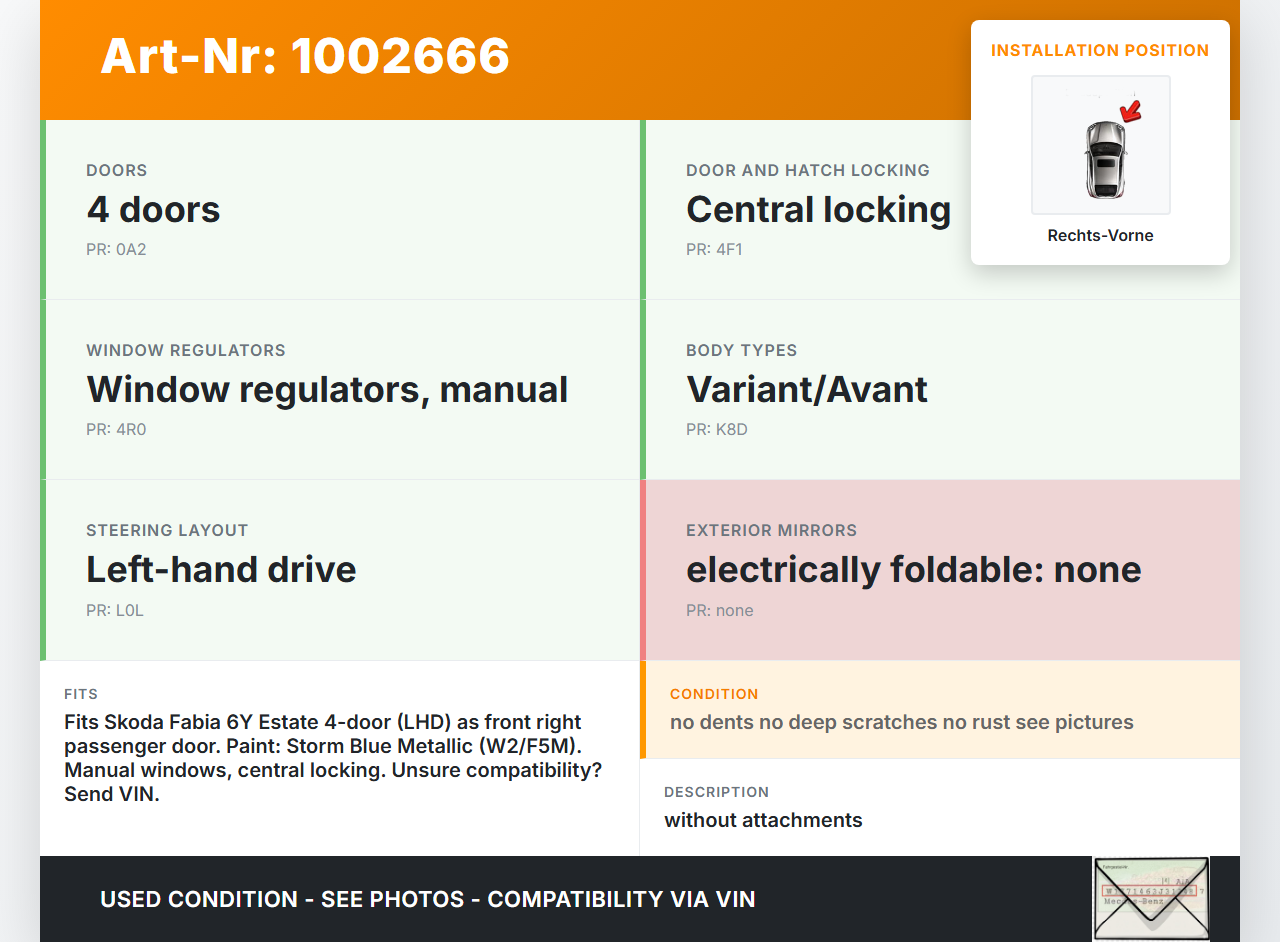Select the Left-hand drive card
1280x942 pixels.
click(340, 570)
